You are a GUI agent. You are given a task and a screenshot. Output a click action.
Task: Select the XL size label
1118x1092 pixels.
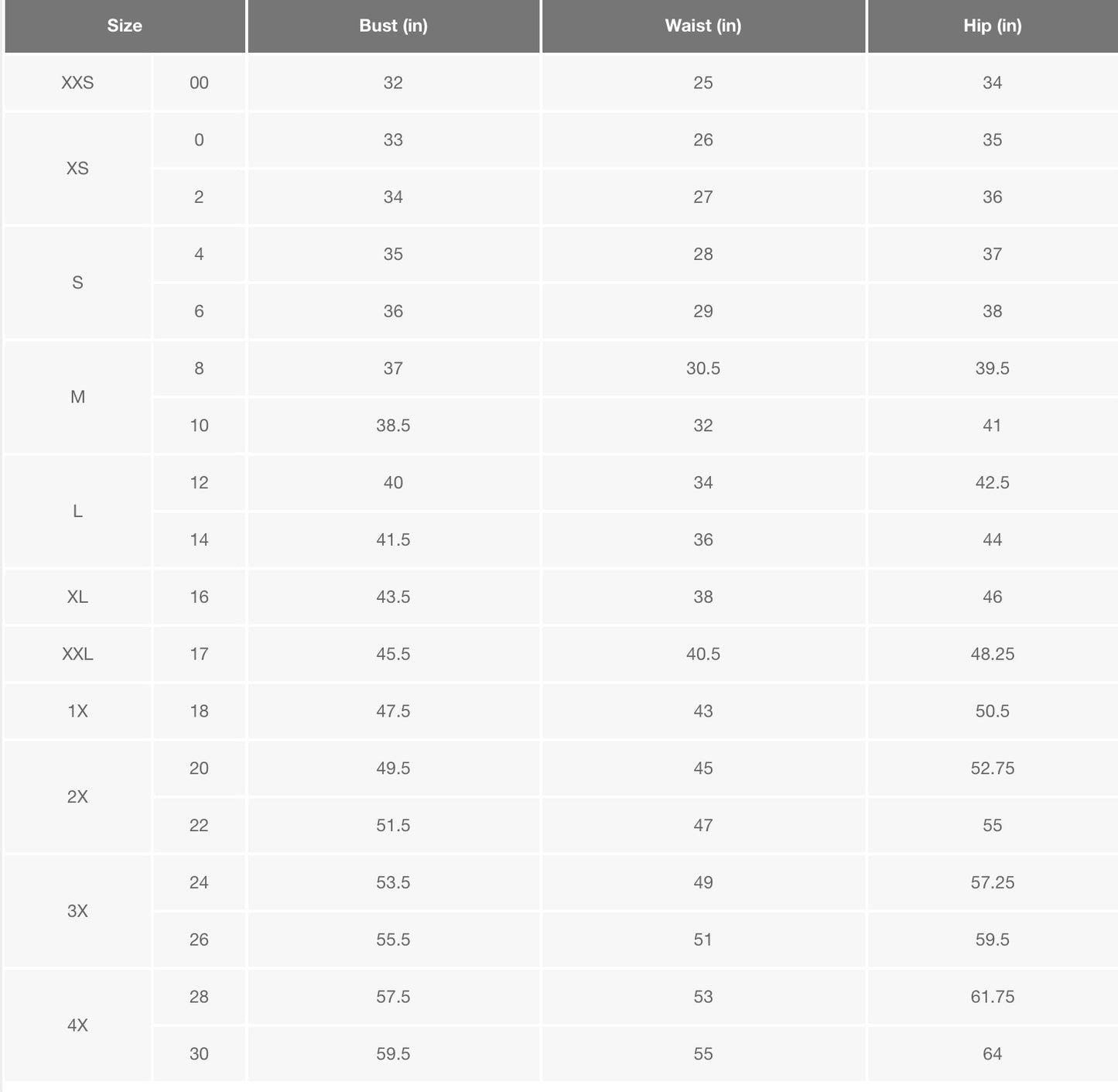77,597
